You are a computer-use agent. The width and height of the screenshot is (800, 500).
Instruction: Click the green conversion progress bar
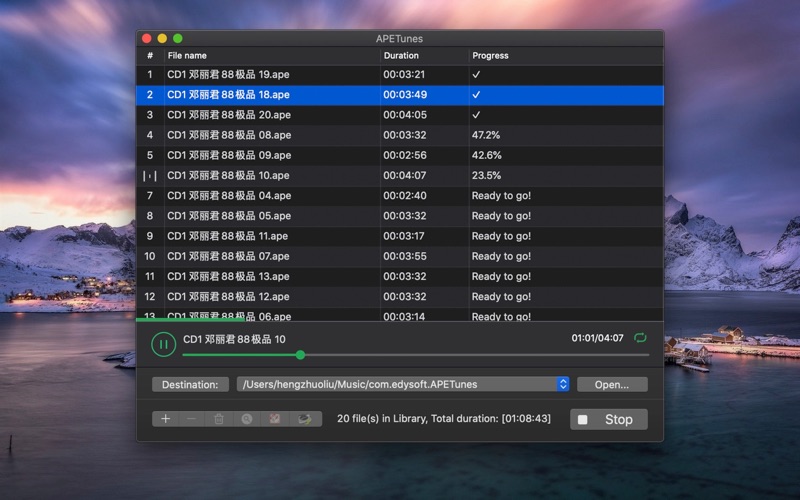tap(190, 320)
